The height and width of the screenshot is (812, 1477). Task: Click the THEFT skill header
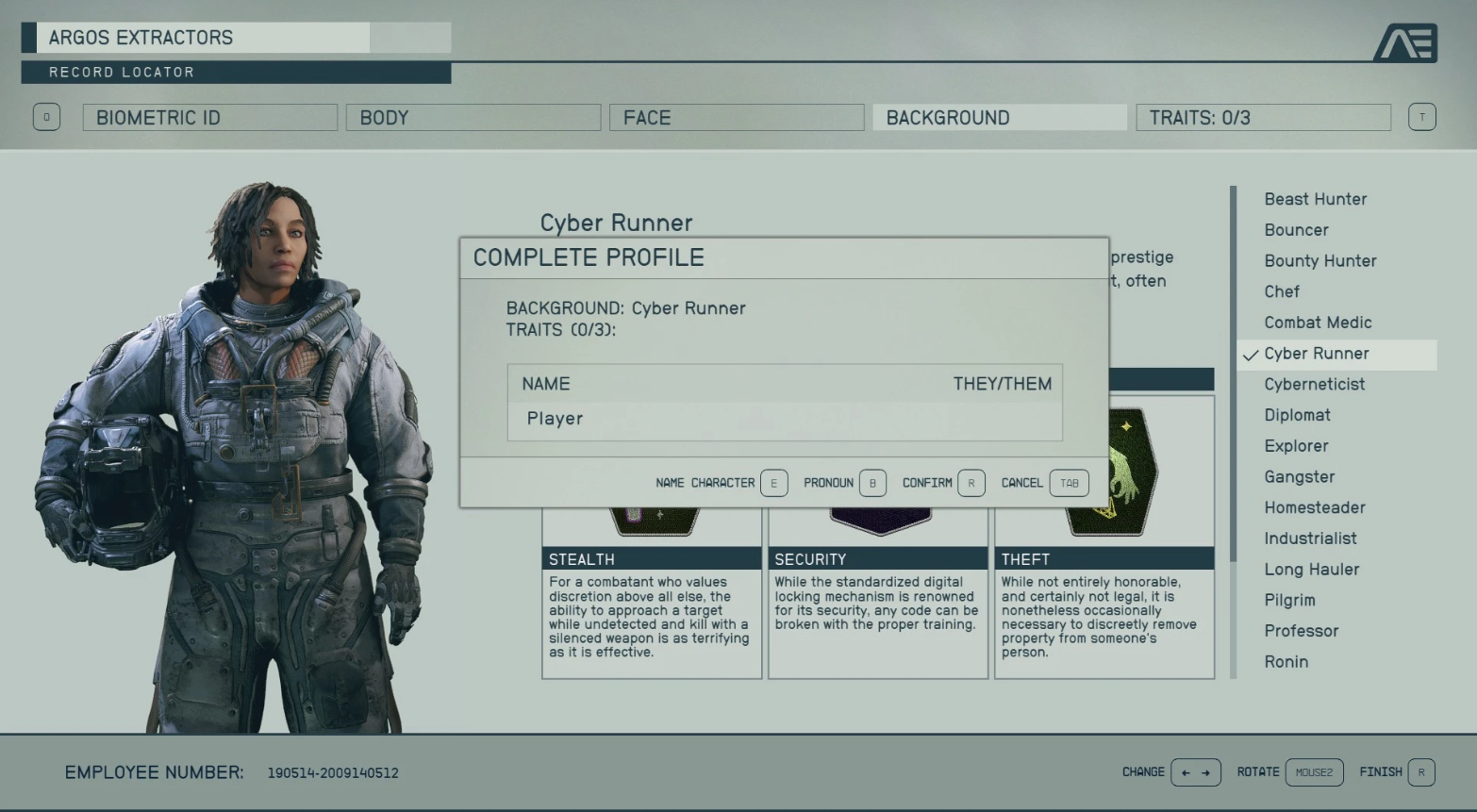tap(1104, 559)
